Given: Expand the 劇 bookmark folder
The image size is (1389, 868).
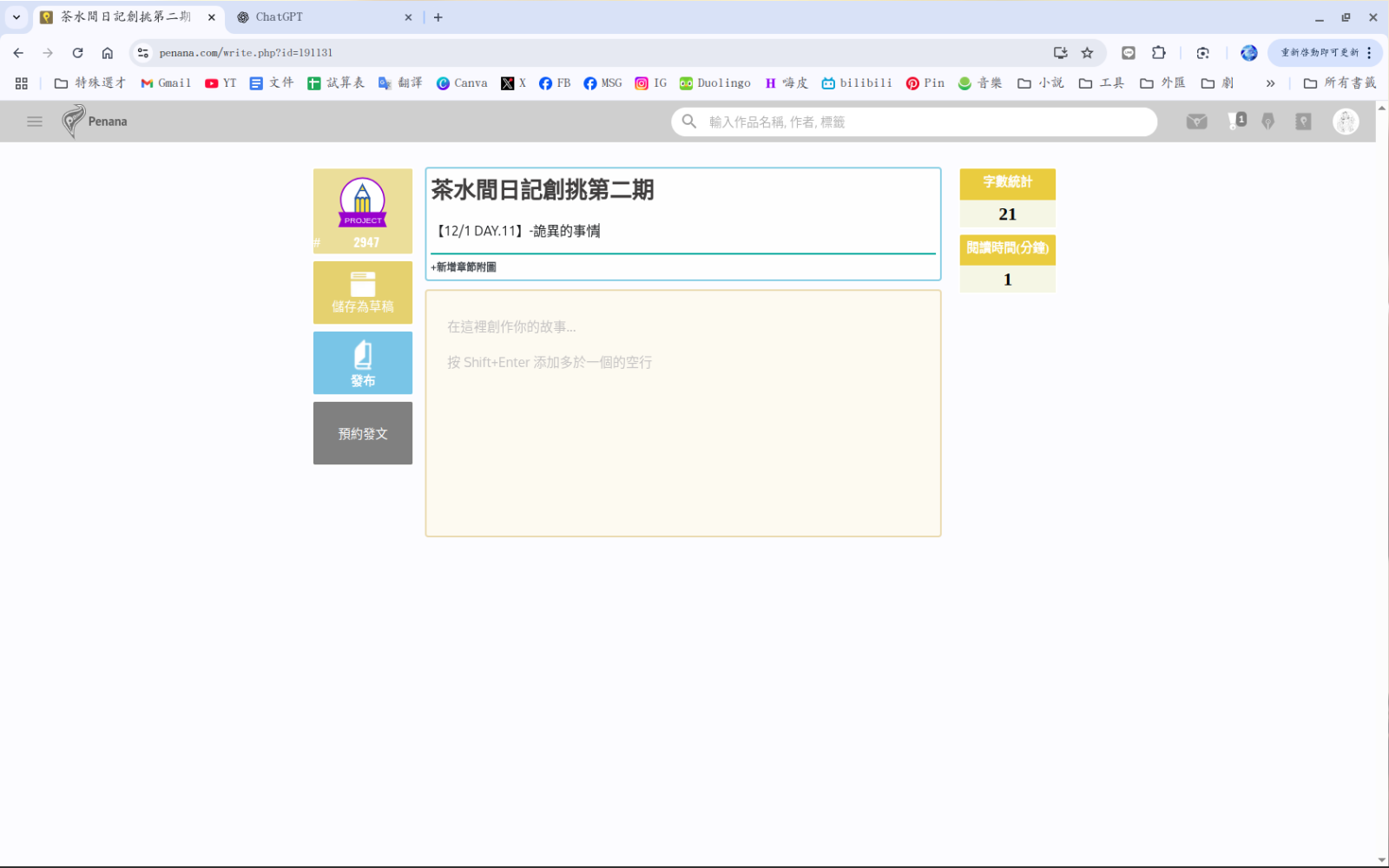Looking at the screenshot, I should (1217, 83).
